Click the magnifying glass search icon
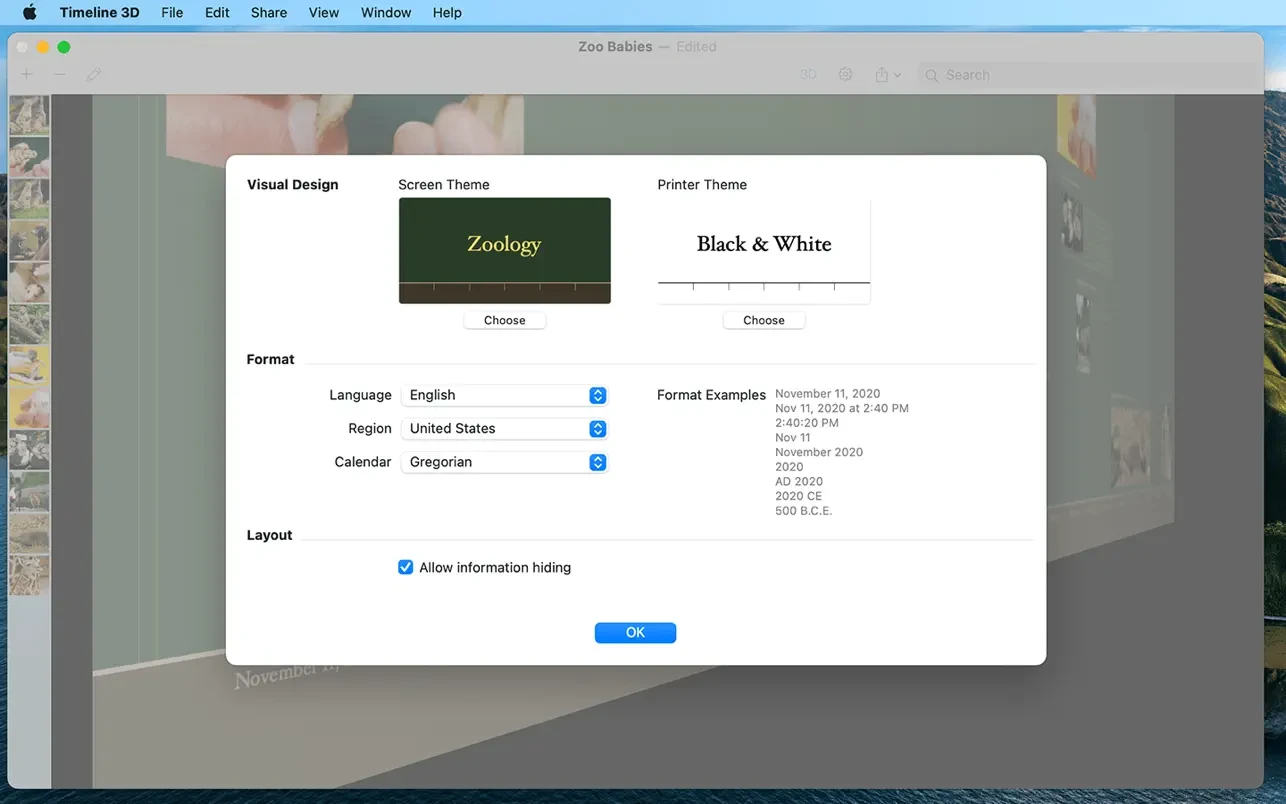The height and width of the screenshot is (804, 1286). click(x=932, y=75)
